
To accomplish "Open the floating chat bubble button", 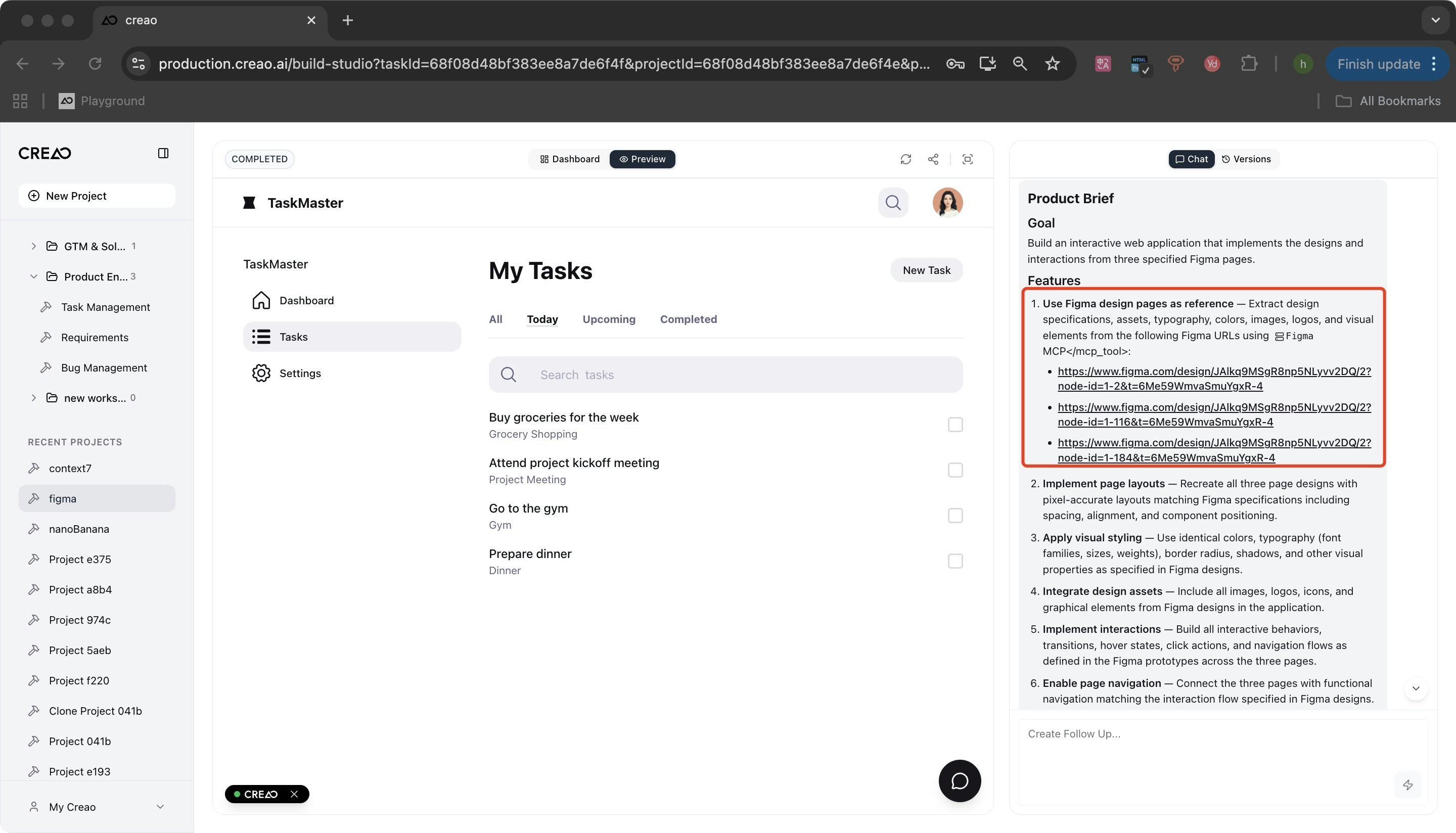I will pyautogui.click(x=960, y=780).
